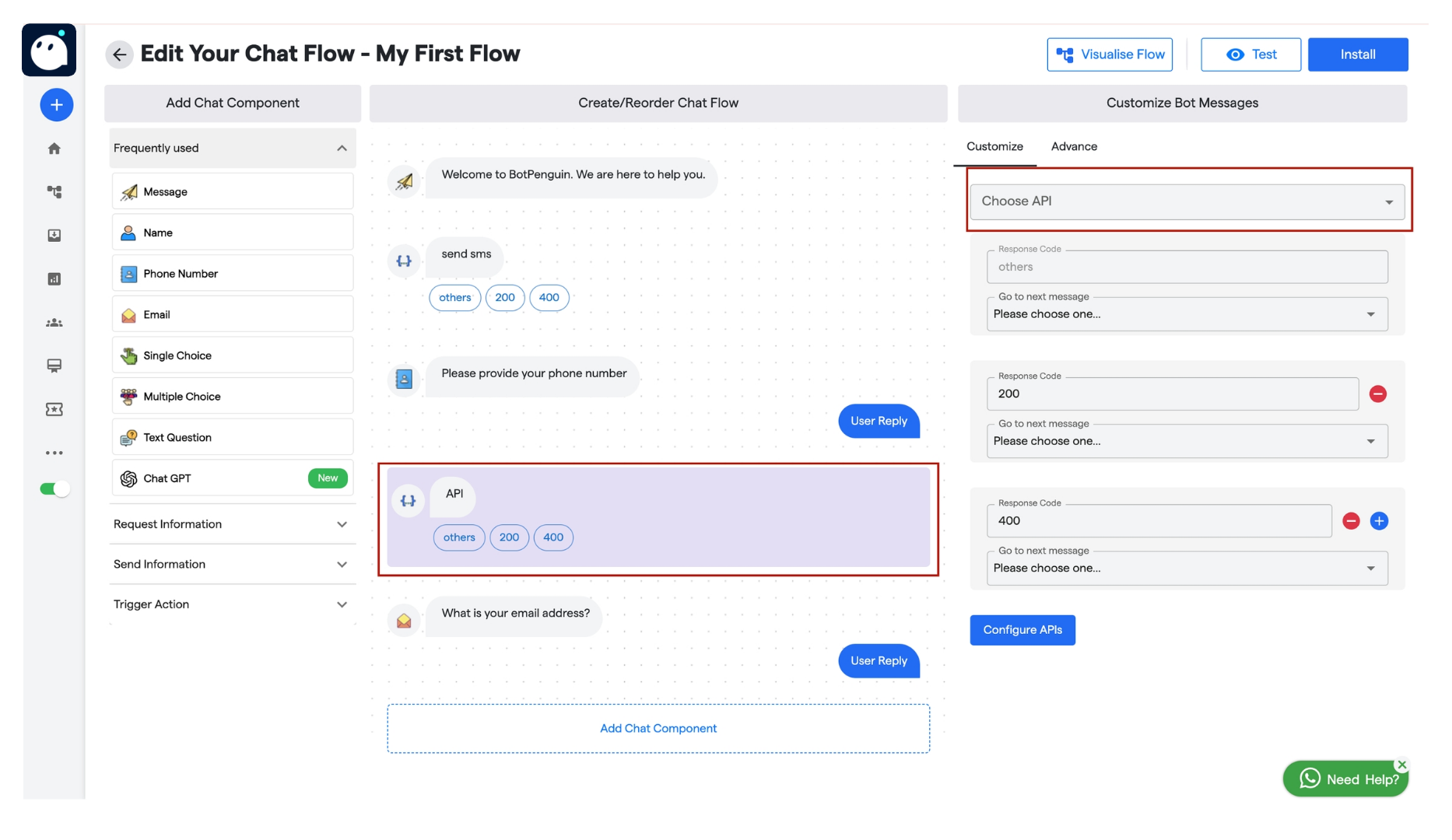This screenshot has width=1452, height=840.
Task: Expand the Request Information section
Action: pyautogui.click(x=231, y=523)
